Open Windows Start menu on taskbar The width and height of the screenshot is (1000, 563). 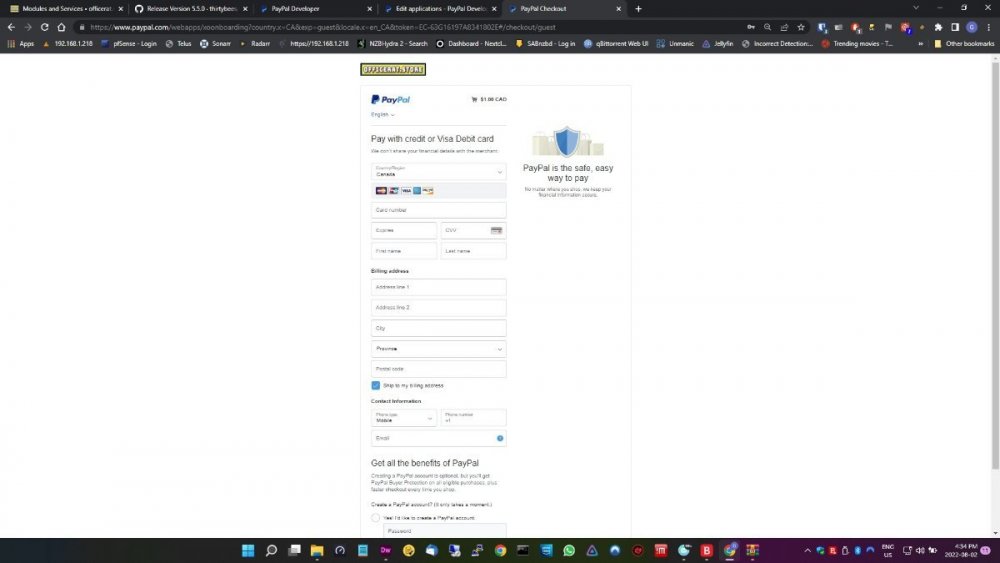[x=247, y=550]
